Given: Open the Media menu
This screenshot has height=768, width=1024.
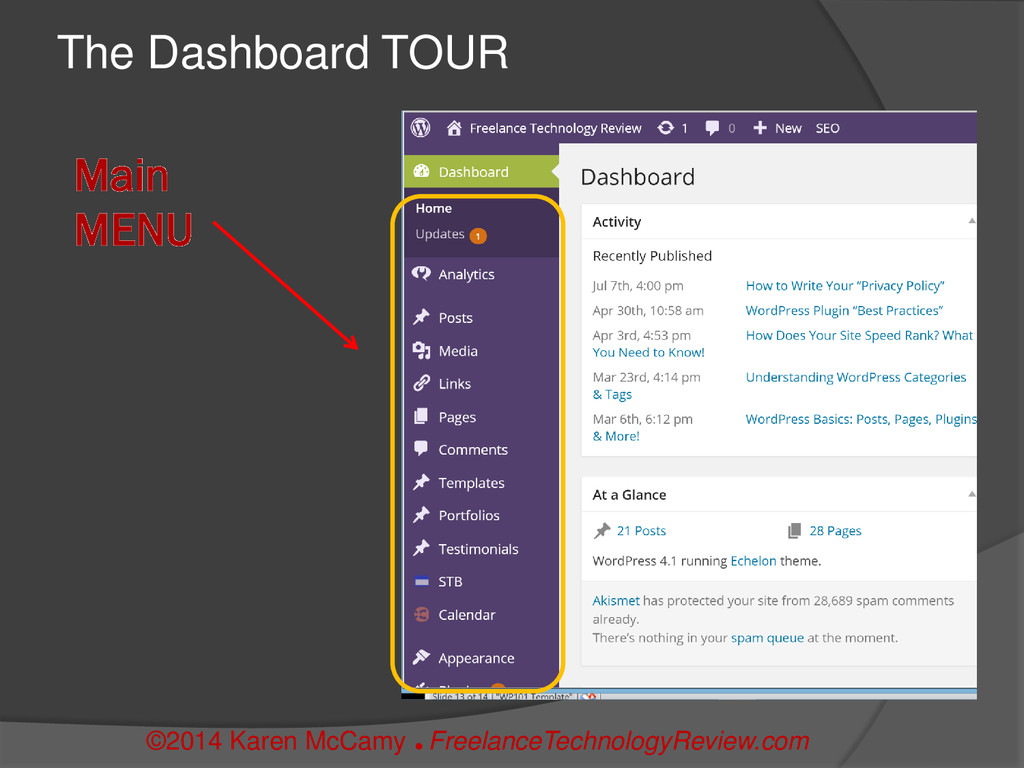Looking at the screenshot, I should tap(458, 351).
